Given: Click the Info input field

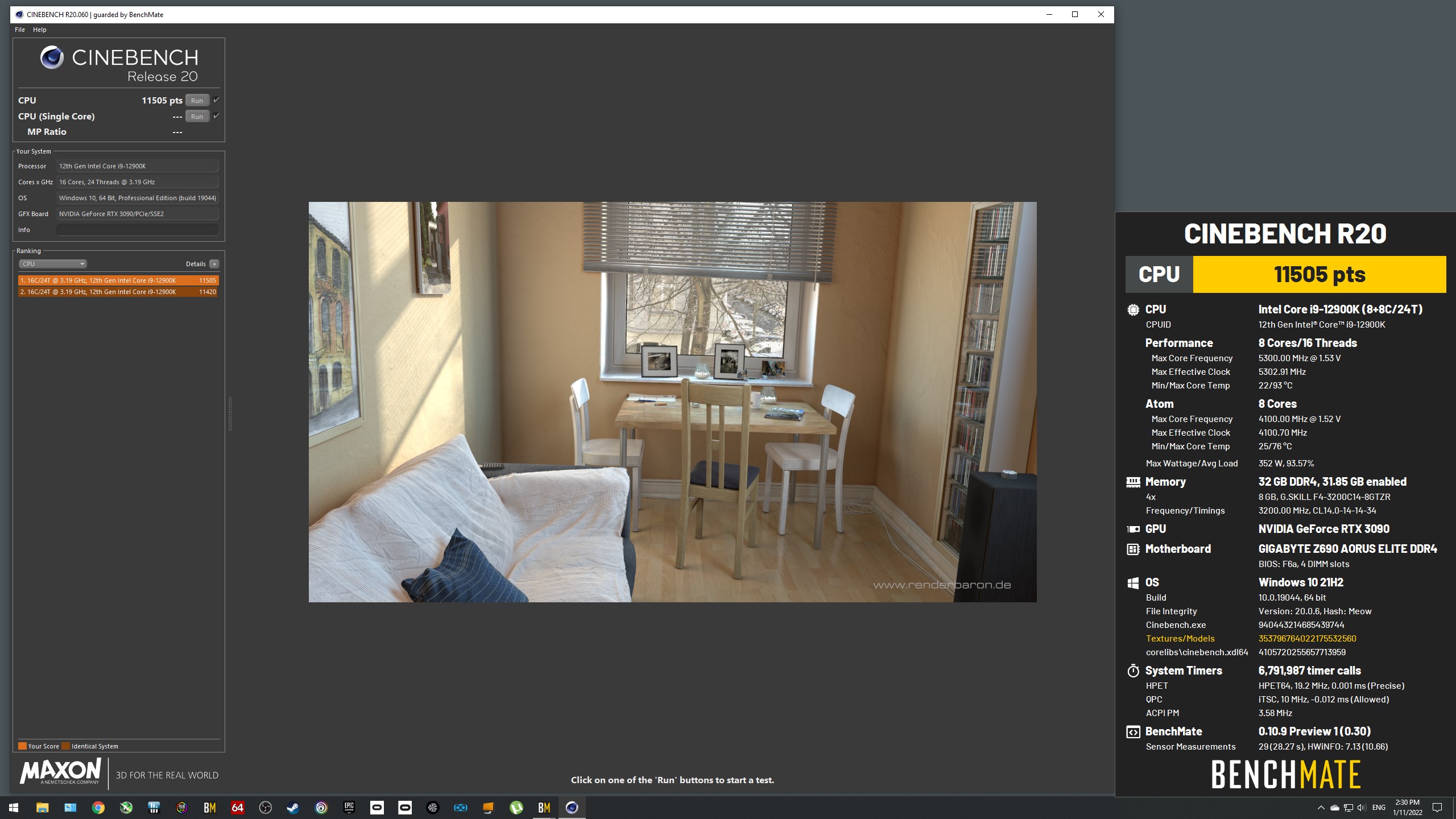Looking at the screenshot, I should [138, 230].
